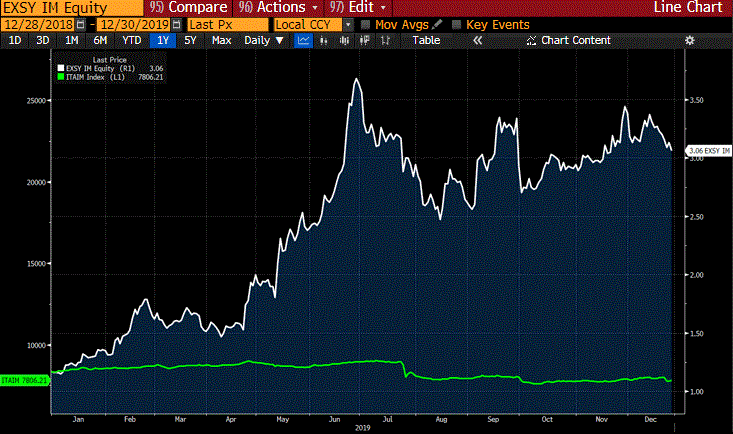Select line chart type icon
This screenshot has width=733, height=434.
[303, 41]
